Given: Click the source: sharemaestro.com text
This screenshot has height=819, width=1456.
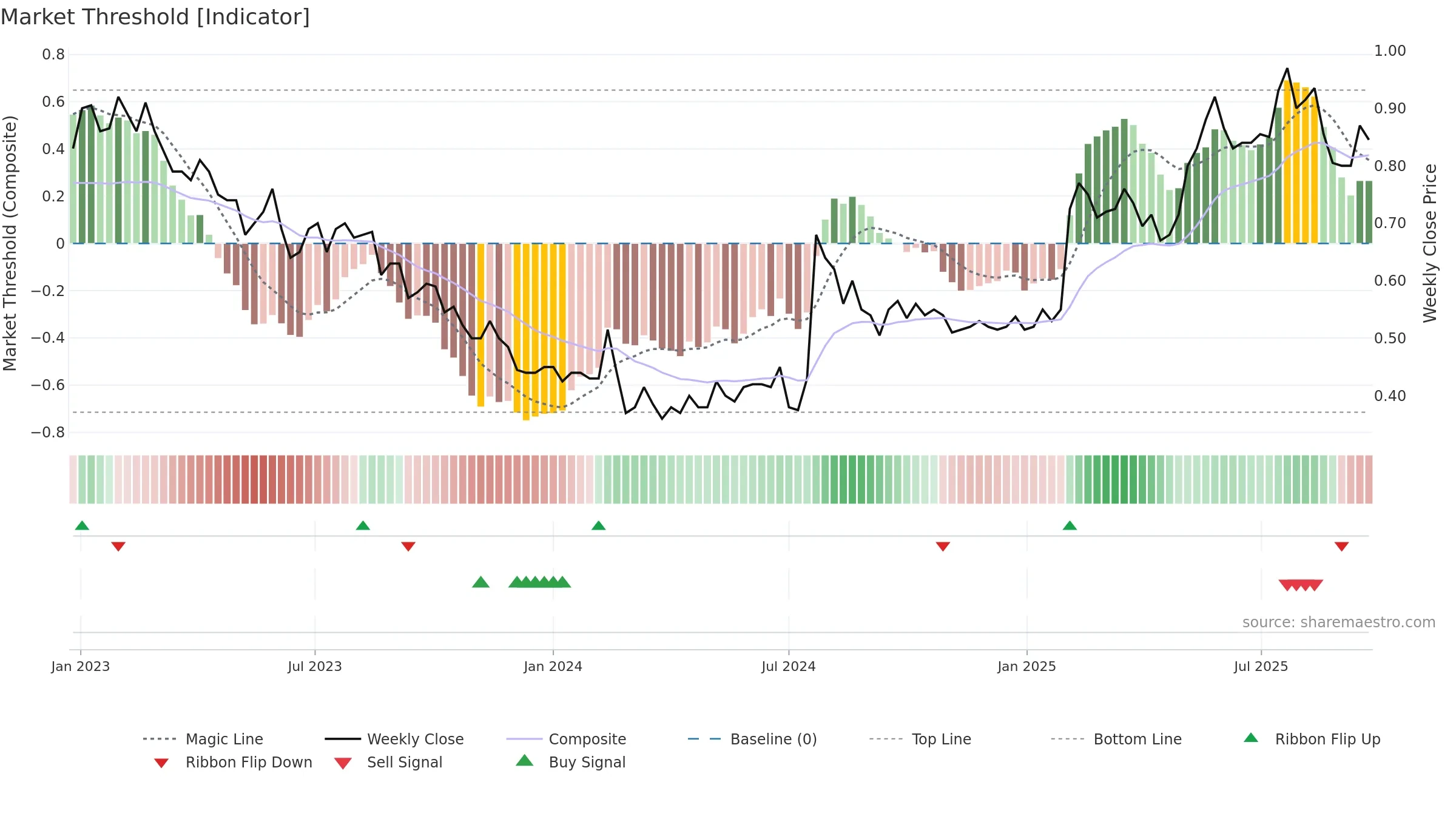Looking at the screenshot, I should pyautogui.click(x=1339, y=622).
